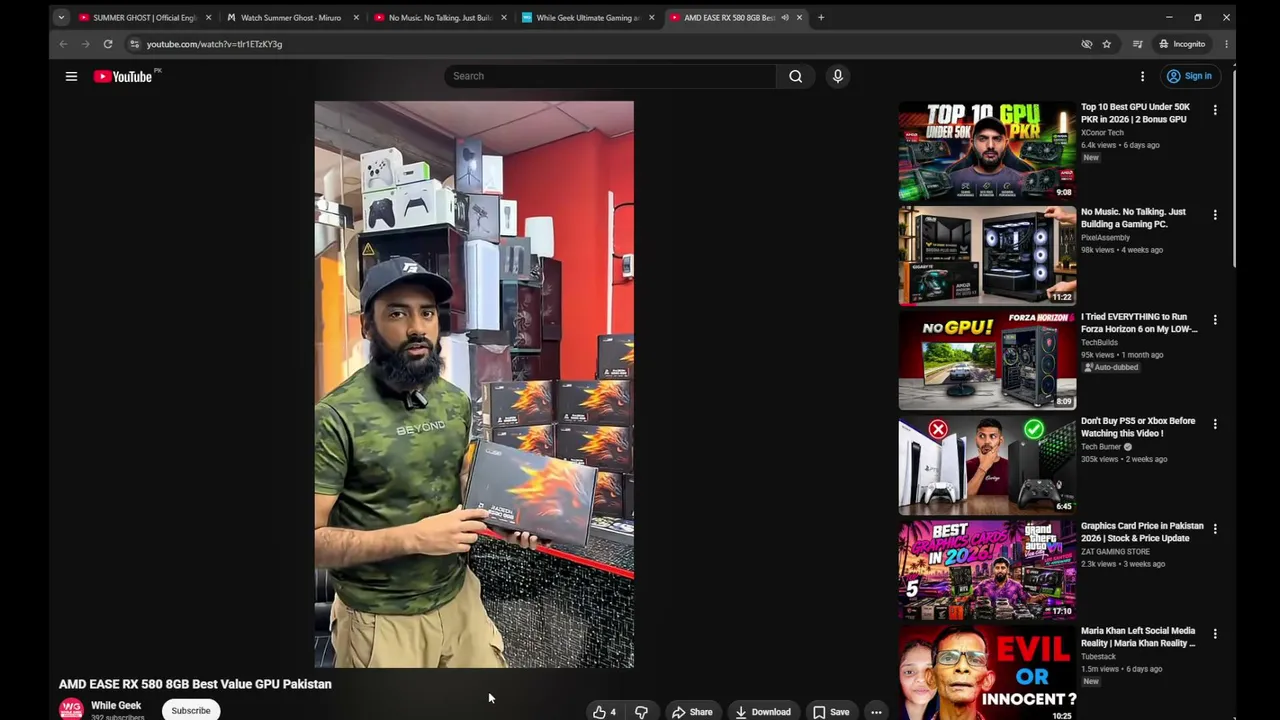This screenshot has width=1280, height=720.
Task: Play the PS5 vs Xbox thumbnail
Action: coord(987,465)
